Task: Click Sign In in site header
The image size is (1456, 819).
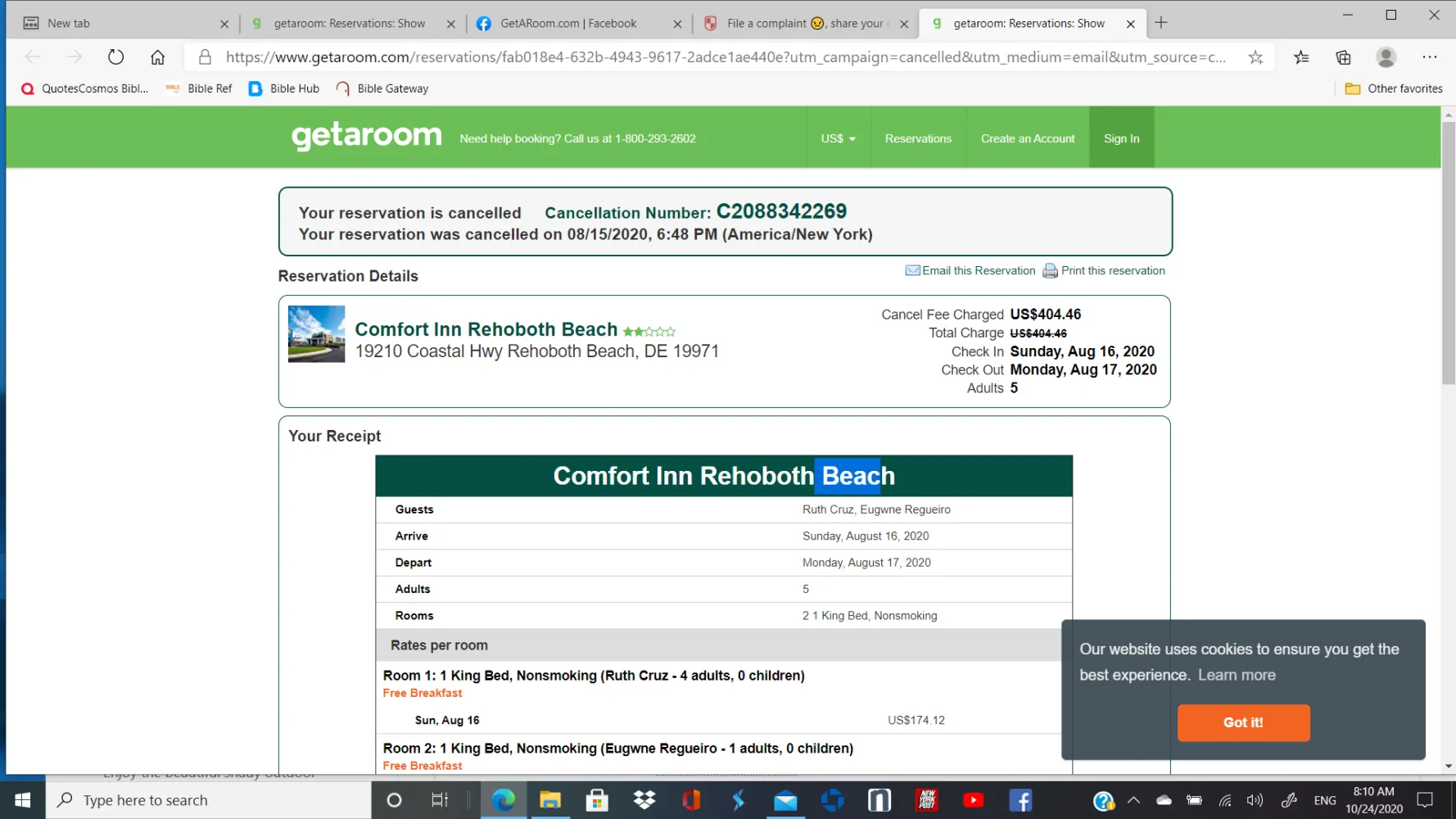Action: point(1121,138)
